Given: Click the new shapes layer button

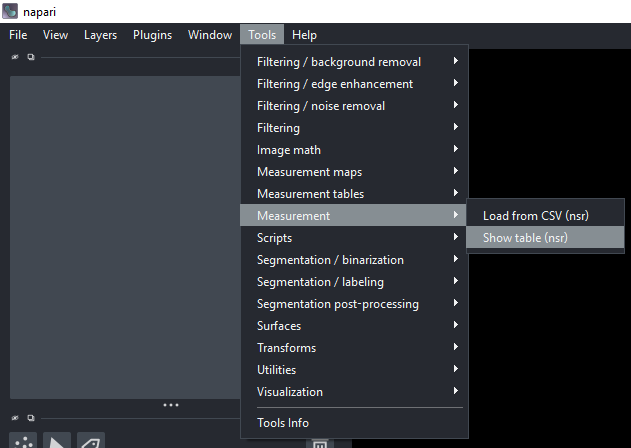Looking at the screenshot, I should [x=57, y=441].
